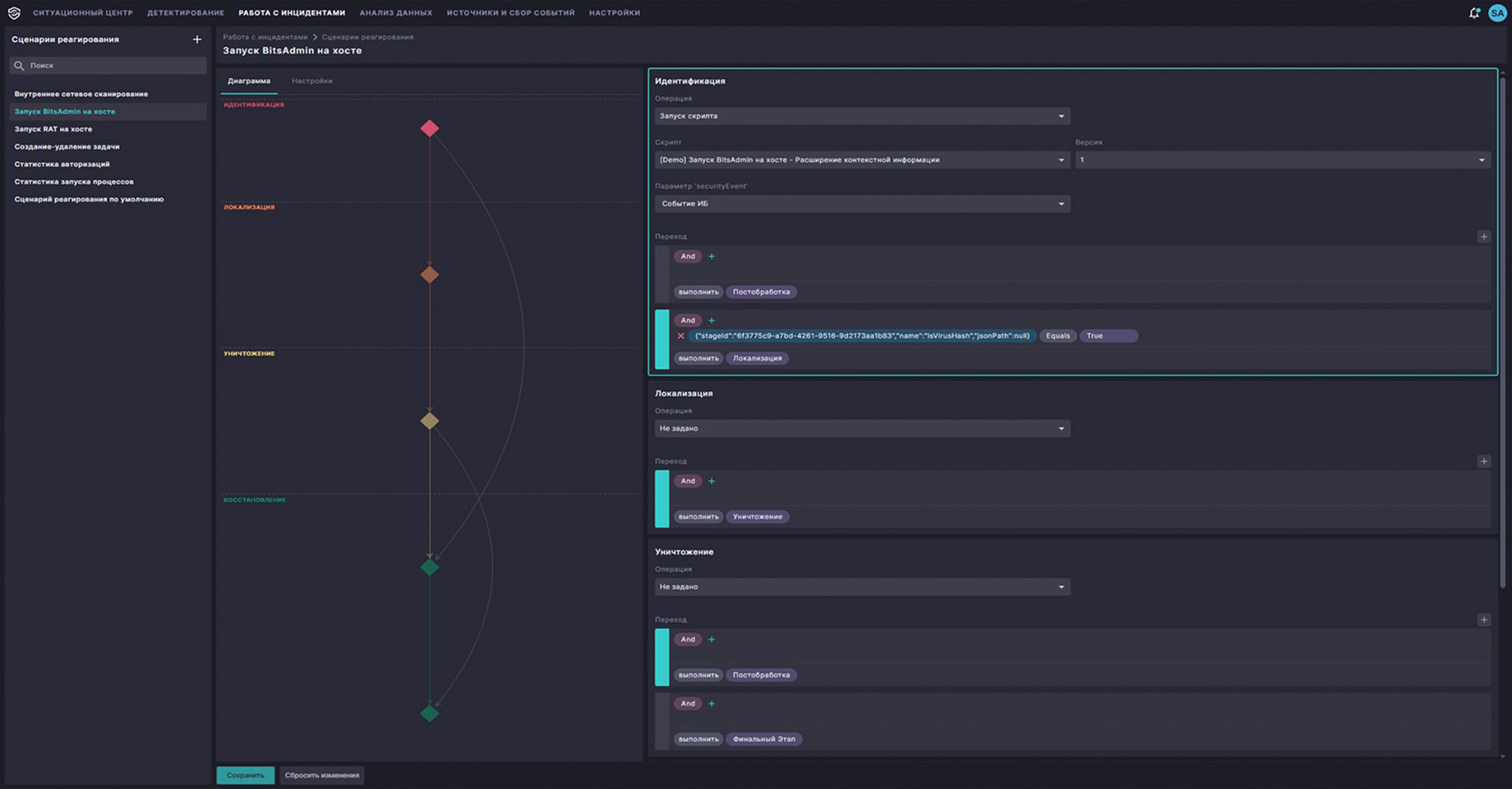Click the app shield logo icon
The height and width of the screenshot is (789, 1512).
pos(14,13)
